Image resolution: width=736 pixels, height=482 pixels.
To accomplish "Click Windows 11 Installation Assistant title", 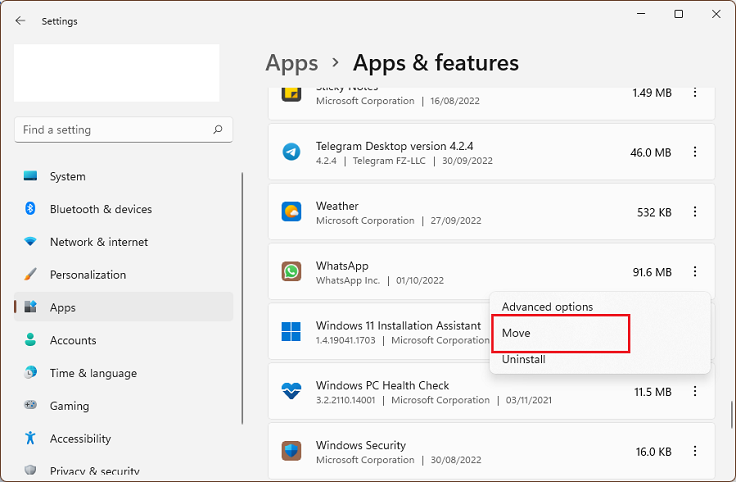I will (x=398, y=325).
